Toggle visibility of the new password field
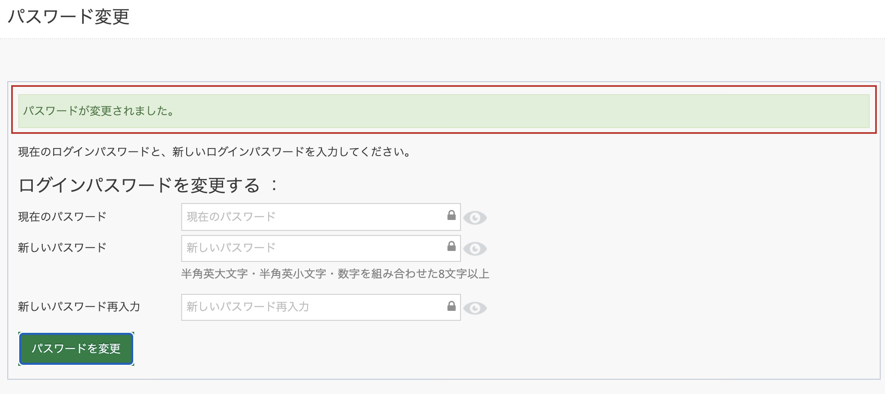The image size is (885, 394). click(475, 249)
